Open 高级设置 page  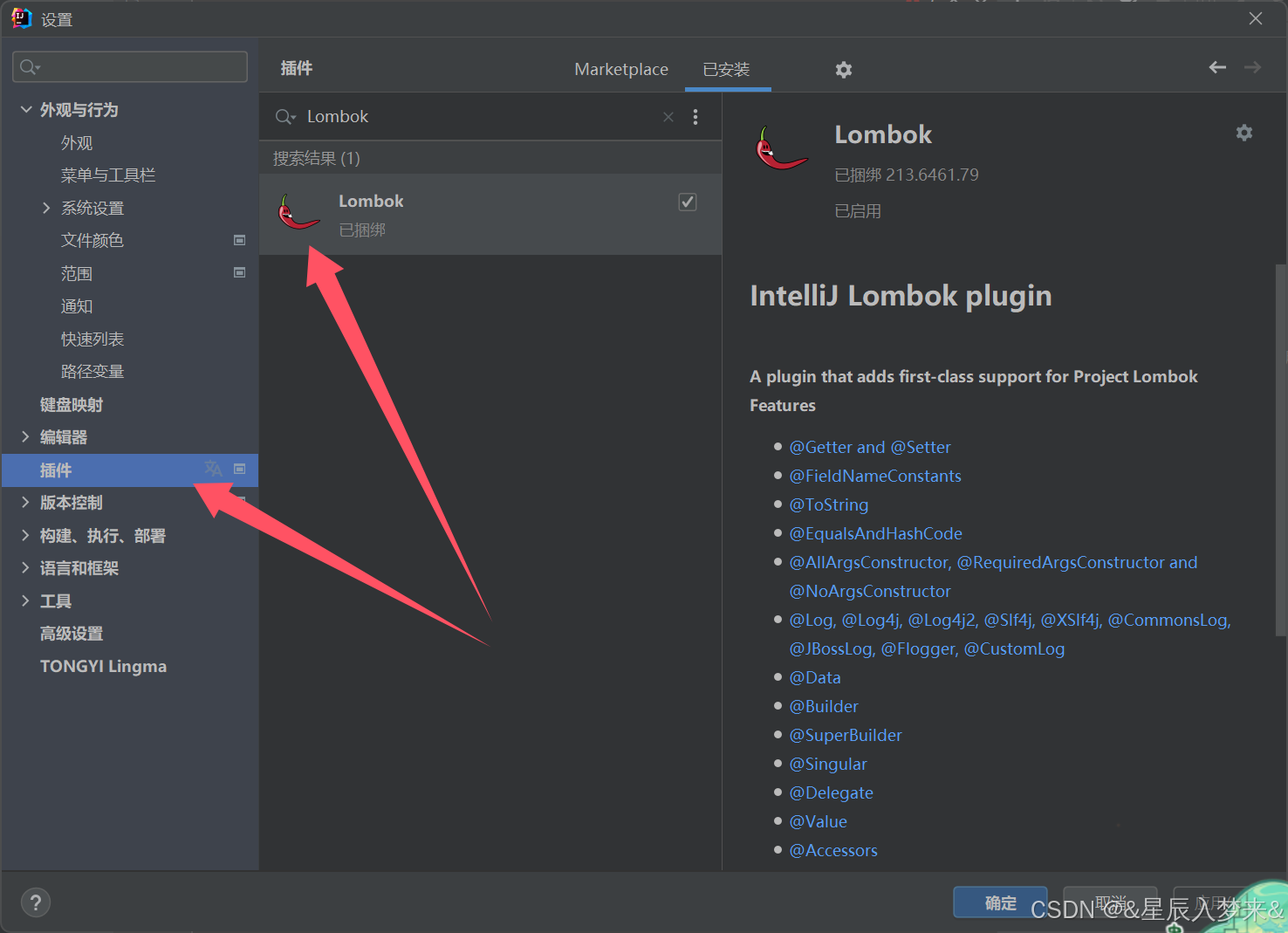pos(72,633)
